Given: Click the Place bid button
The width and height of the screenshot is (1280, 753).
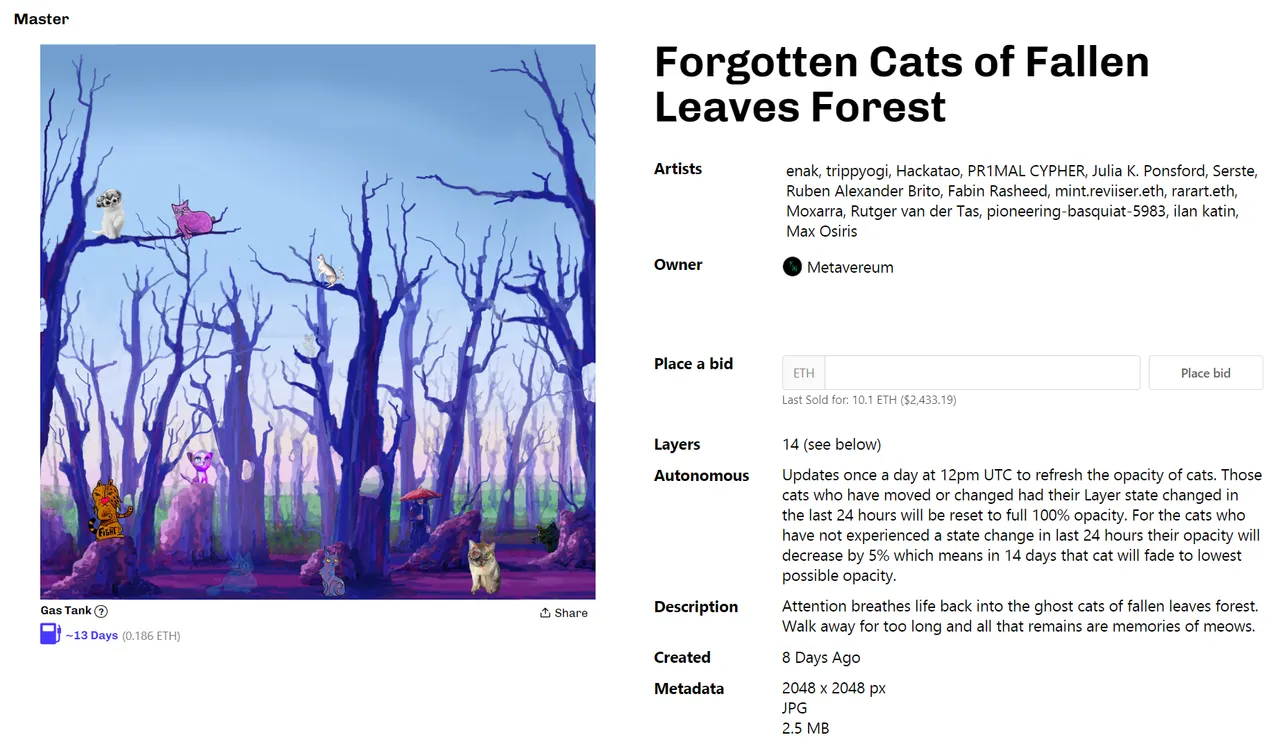Looking at the screenshot, I should [1206, 373].
